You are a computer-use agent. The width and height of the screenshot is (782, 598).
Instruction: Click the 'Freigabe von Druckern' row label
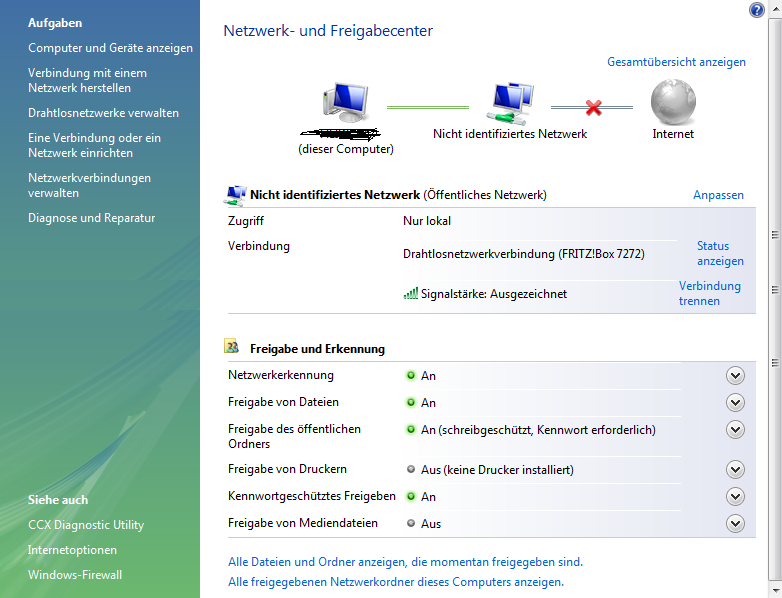[287, 469]
